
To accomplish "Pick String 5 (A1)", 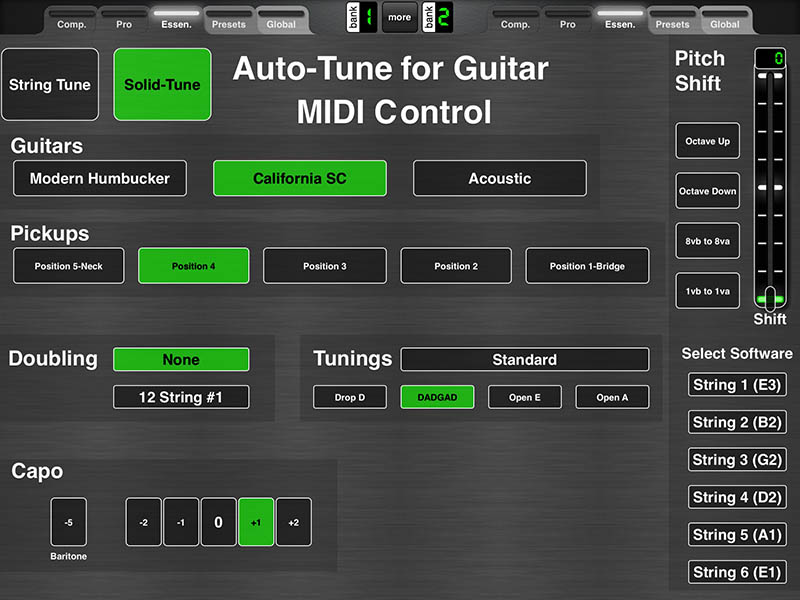I will 737,535.
